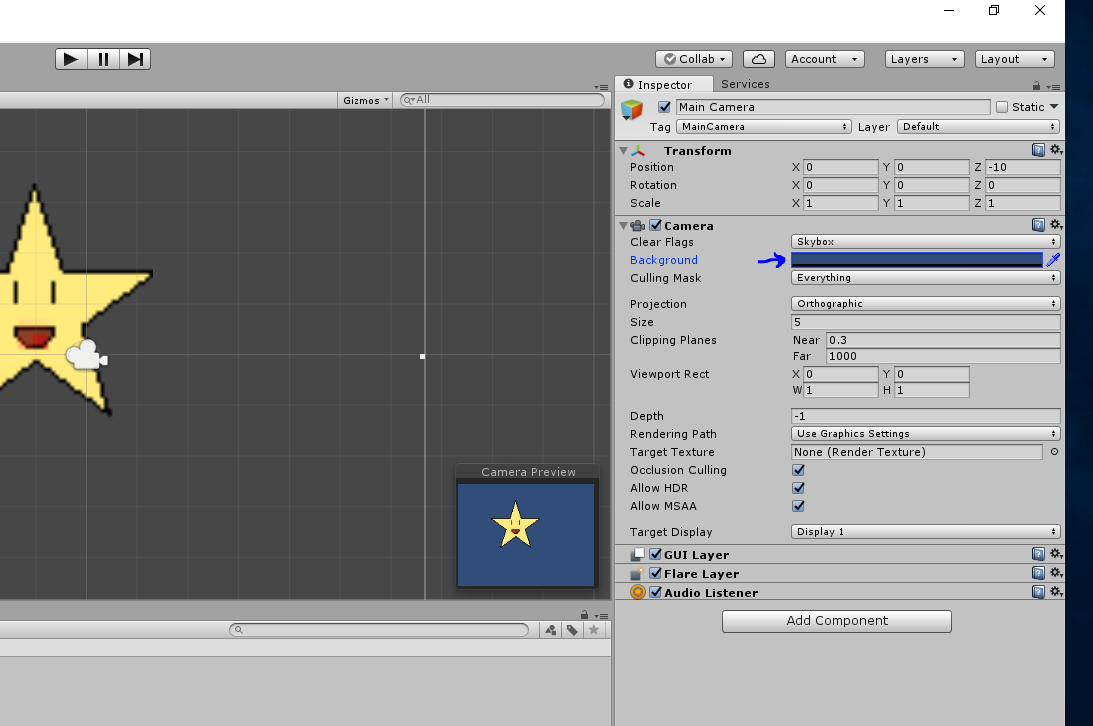Open the Gizmos dropdown in Scene view
This screenshot has height=726, width=1093.
pyautogui.click(x=365, y=100)
